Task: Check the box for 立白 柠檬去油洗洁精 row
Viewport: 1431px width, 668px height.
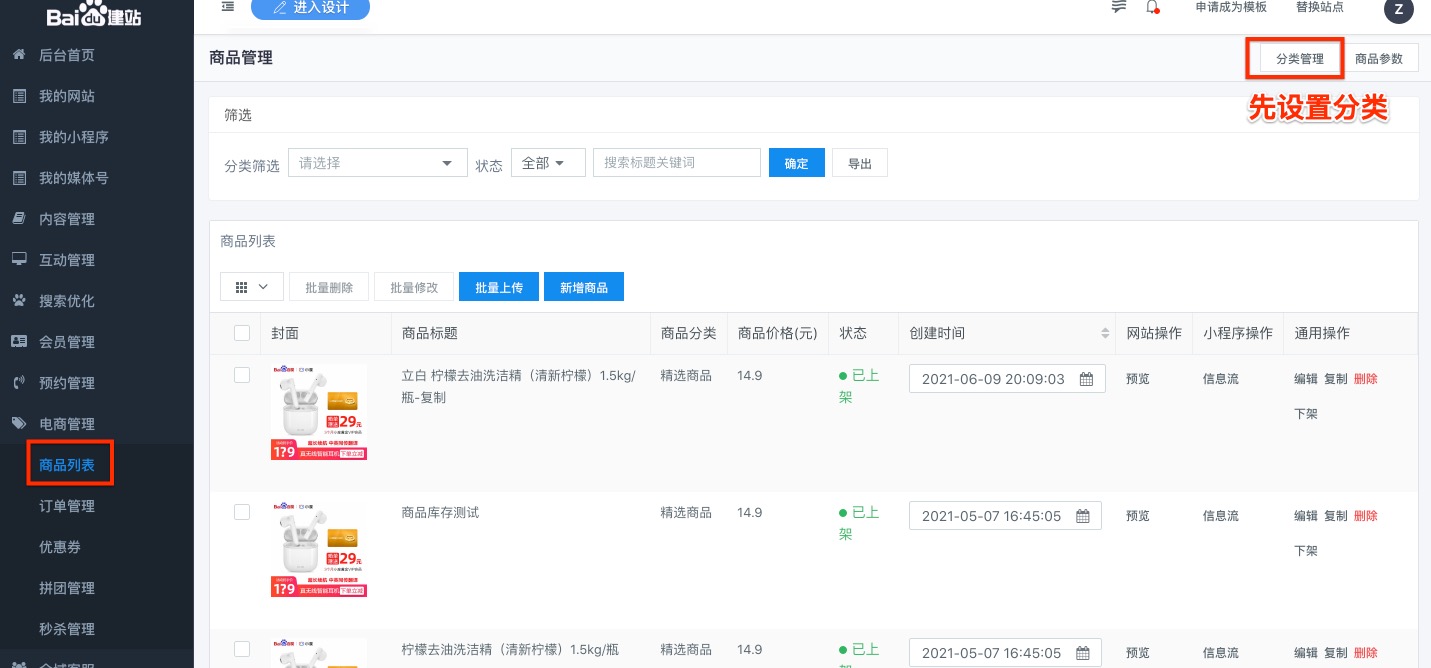Action: coord(241,375)
